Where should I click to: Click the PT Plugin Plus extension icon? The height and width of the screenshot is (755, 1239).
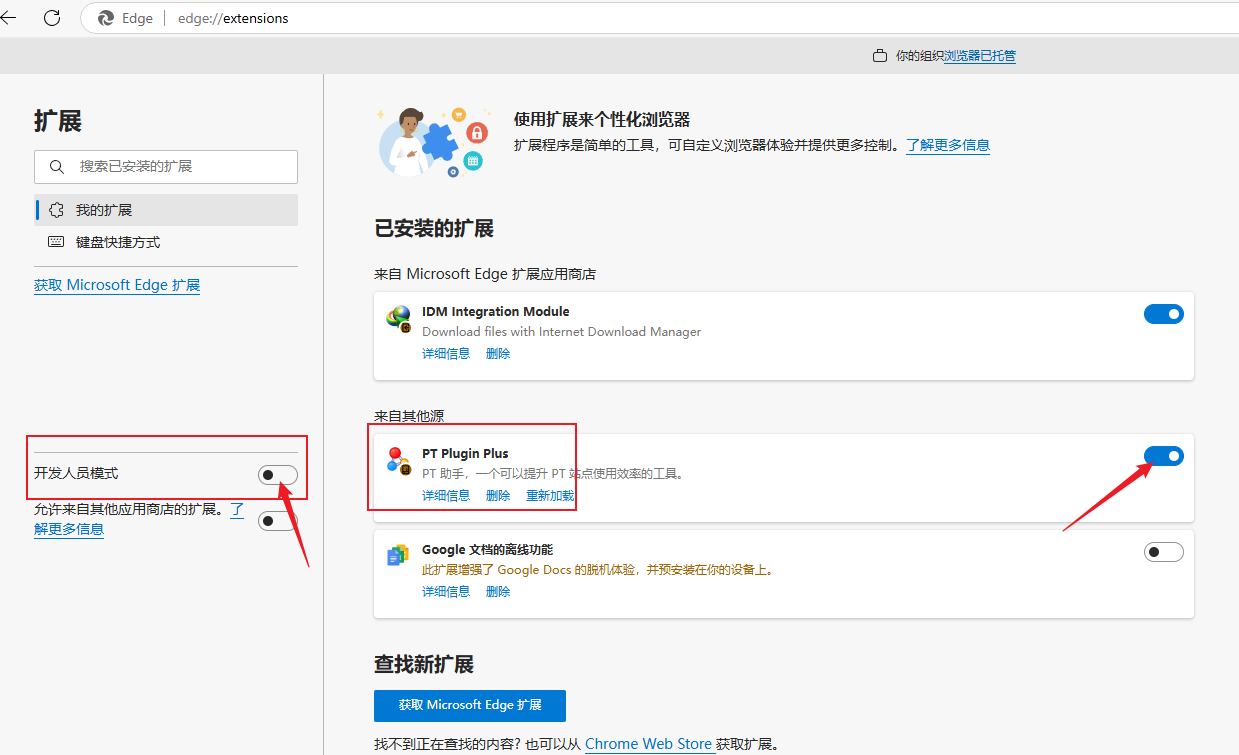(398, 460)
